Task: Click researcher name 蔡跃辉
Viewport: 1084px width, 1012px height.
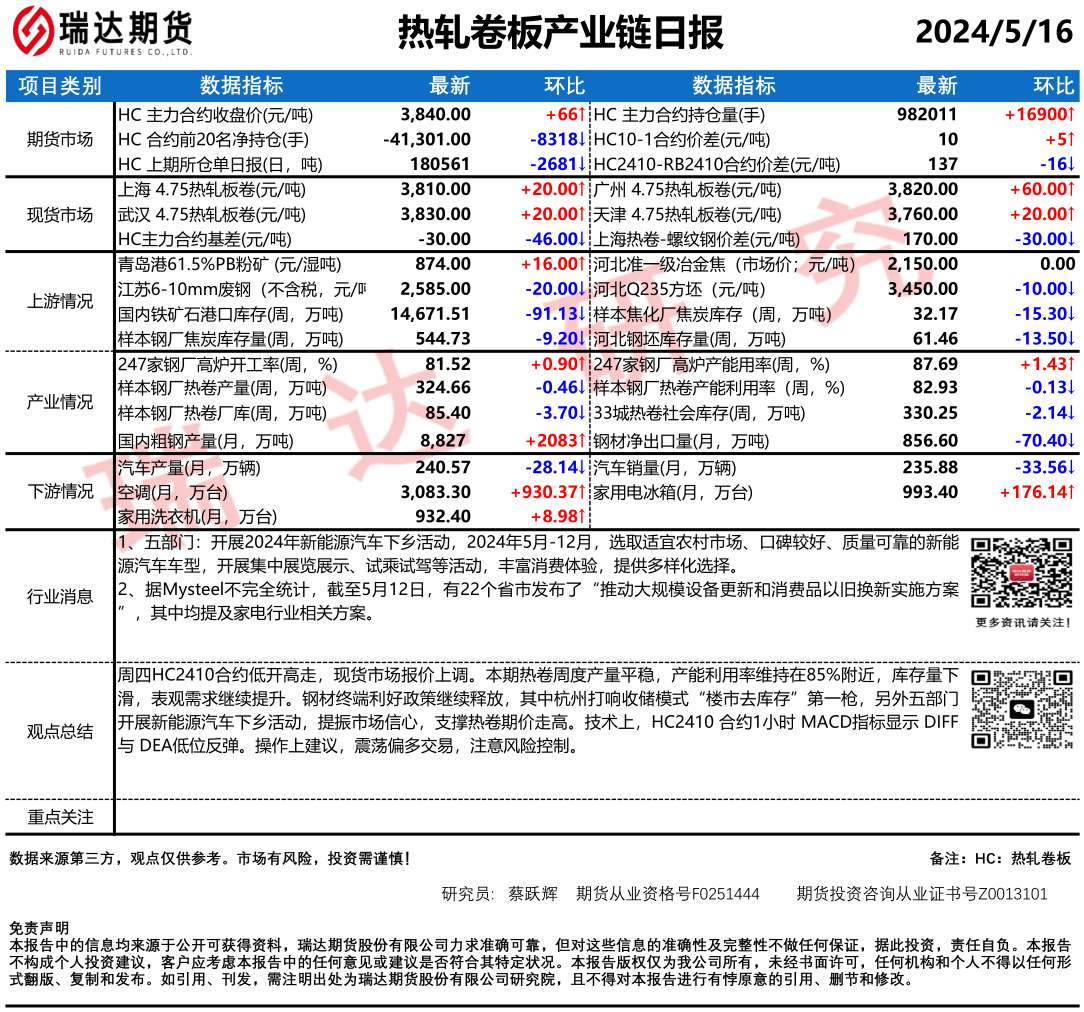Action: 532,893
